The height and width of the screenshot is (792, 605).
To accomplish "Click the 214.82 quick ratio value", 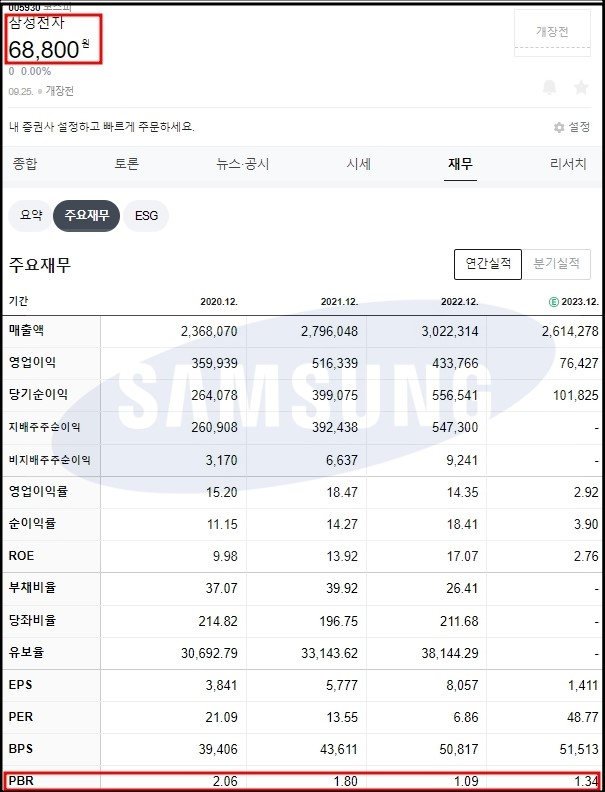I will (x=218, y=621).
